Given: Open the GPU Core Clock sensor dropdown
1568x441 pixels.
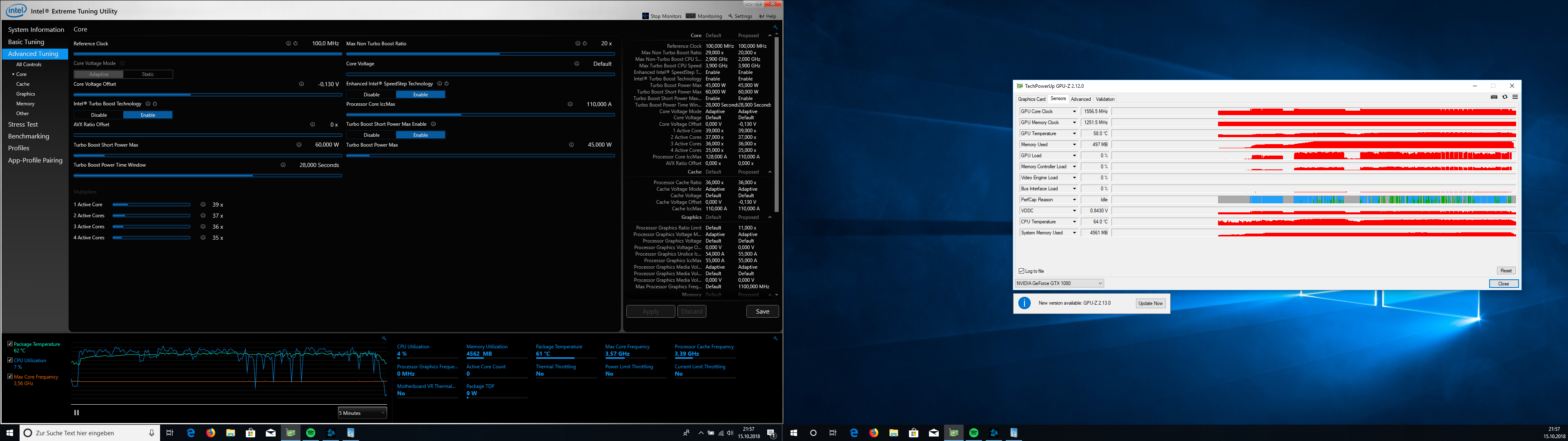Looking at the screenshot, I should click(x=1074, y=111).
